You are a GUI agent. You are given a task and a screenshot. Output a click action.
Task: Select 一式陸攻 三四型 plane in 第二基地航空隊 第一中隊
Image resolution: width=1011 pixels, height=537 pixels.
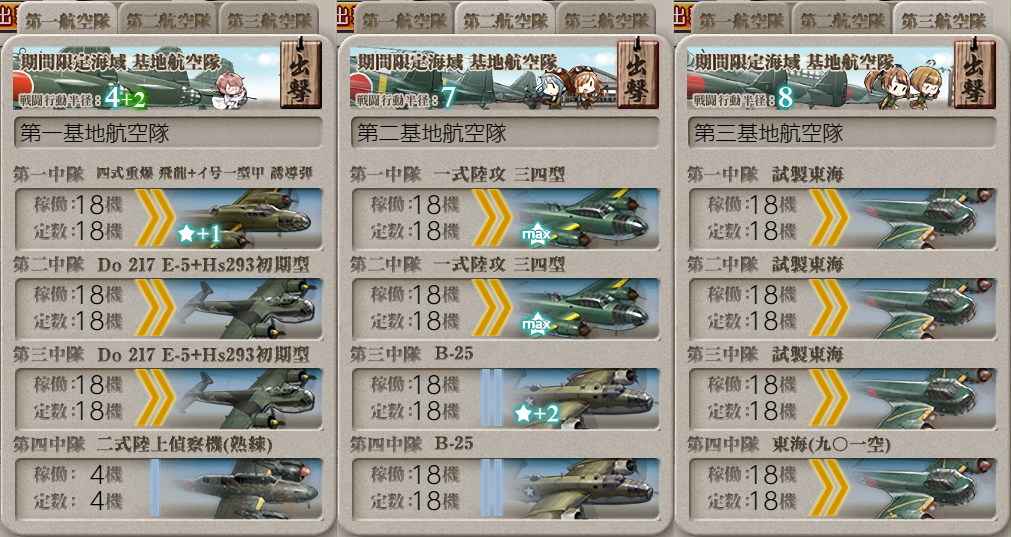pyautogui.click(x=585, y=218)
